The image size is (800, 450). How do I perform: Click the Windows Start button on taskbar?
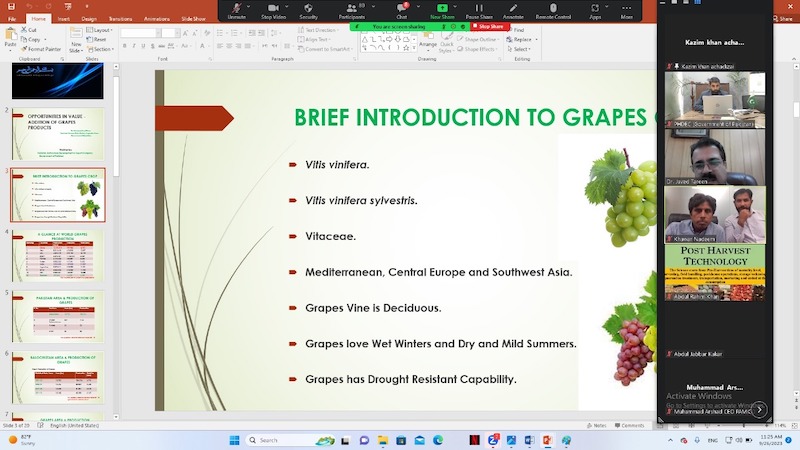pos(233,440)
